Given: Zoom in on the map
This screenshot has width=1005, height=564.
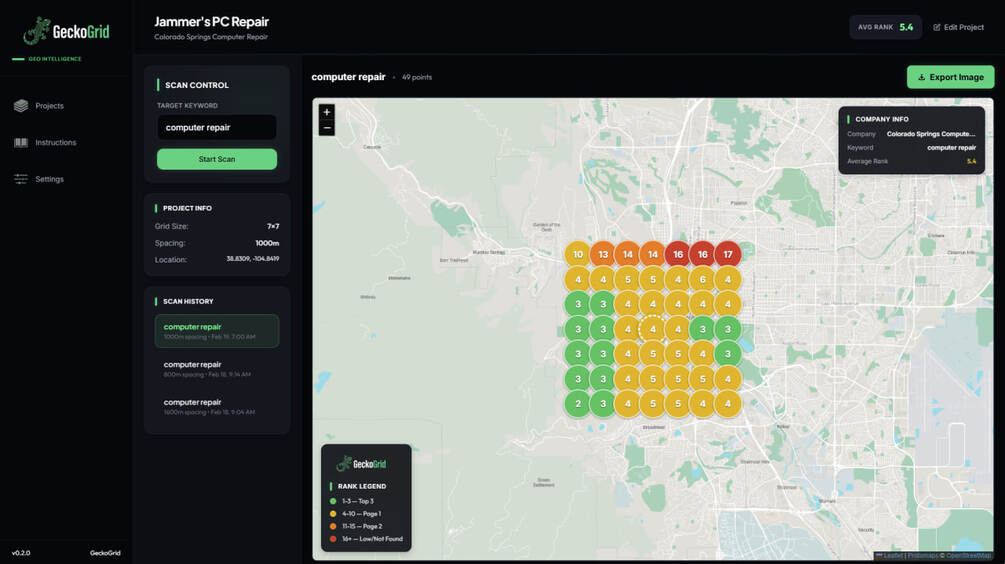Looking at the screenshot, I should 327,112.
